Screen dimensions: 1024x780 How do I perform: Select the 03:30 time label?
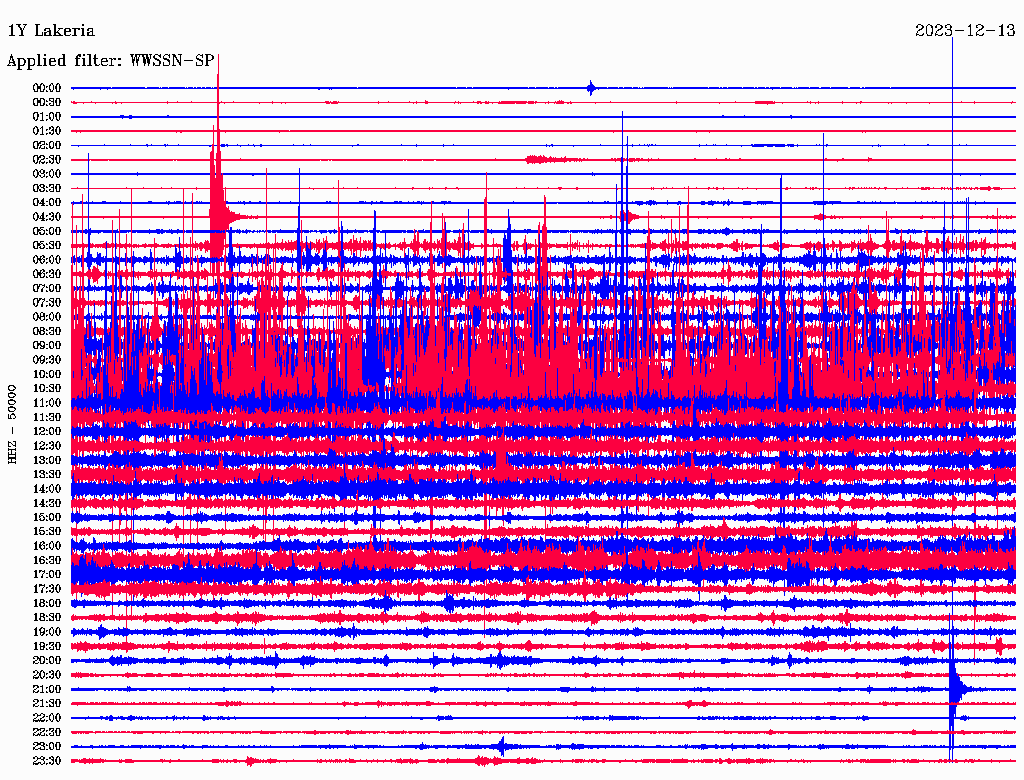(x=47, y=189)
